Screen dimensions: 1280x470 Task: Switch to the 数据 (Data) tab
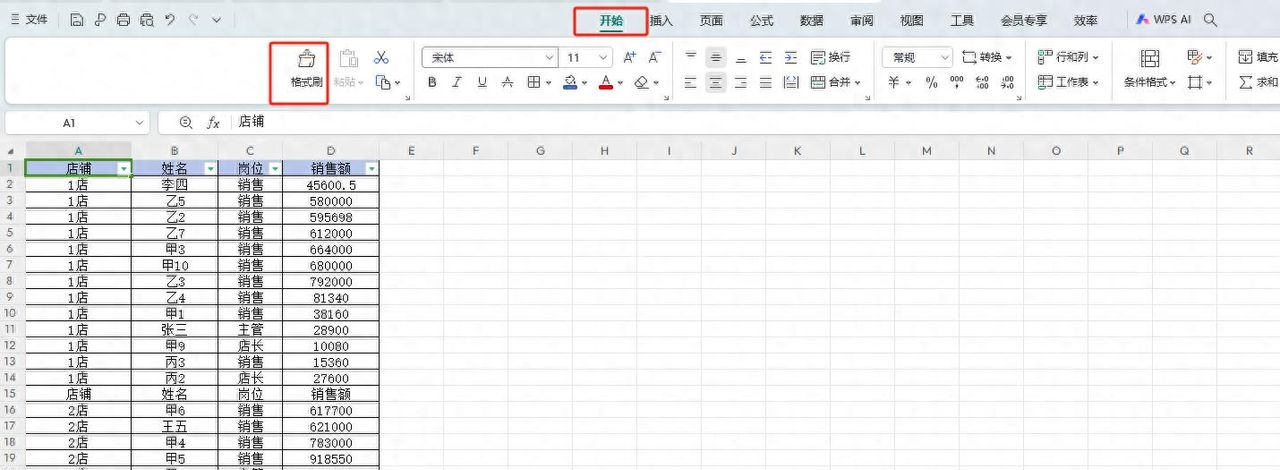(812, 20)
